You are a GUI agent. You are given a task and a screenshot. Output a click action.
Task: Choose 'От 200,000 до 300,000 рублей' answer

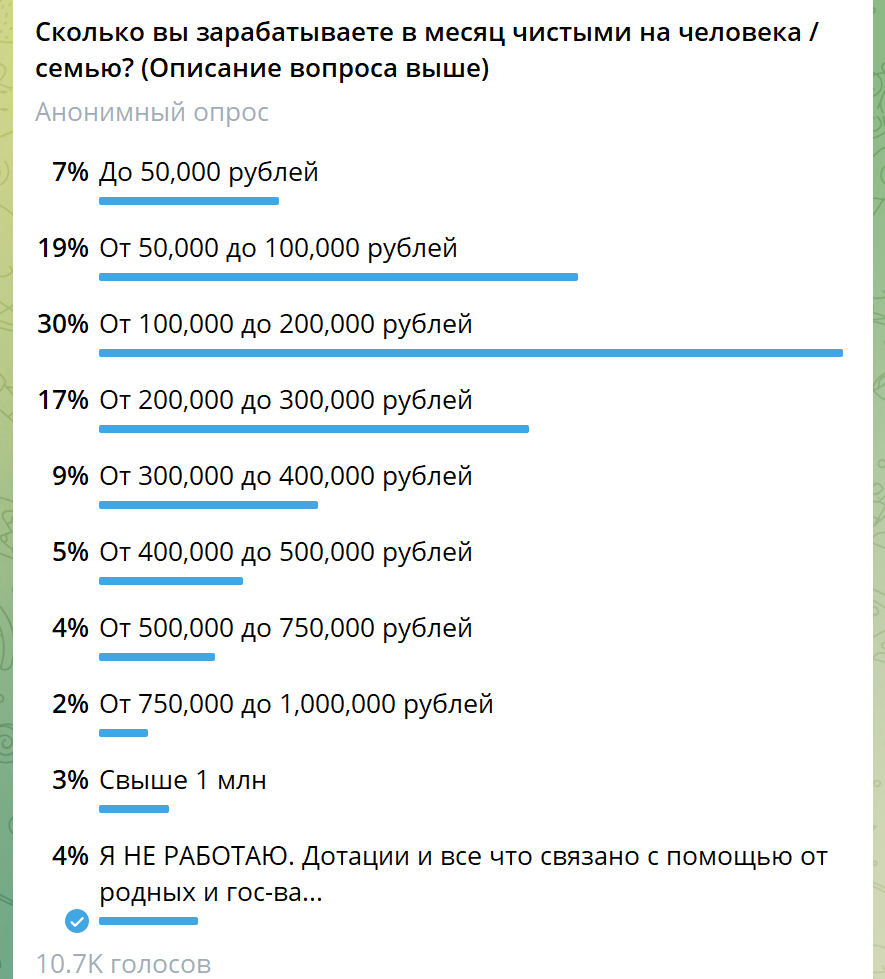tap(285, 400)
